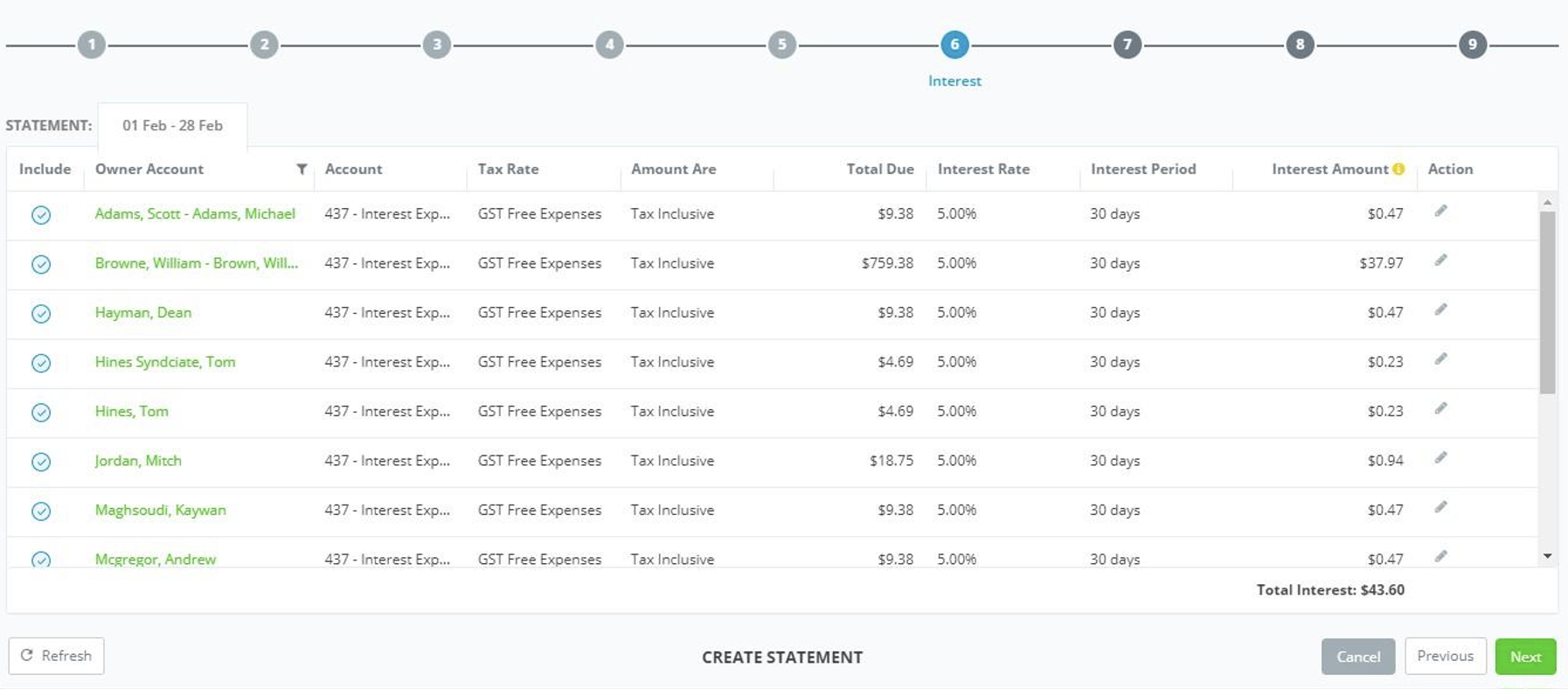This screenshot has width=1568, height=689.
Task: Click table scrollbar up arrow
Action: (1547, 202)
